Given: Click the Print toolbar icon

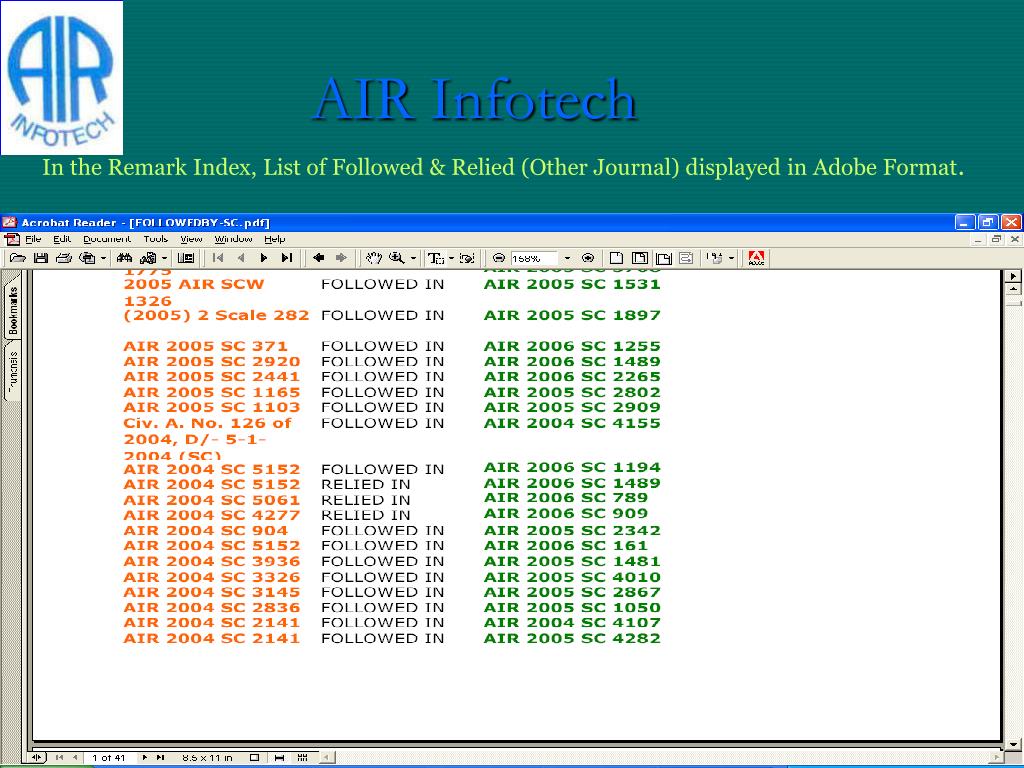Looking at the screenshot, I should click(x=63, y=258).
